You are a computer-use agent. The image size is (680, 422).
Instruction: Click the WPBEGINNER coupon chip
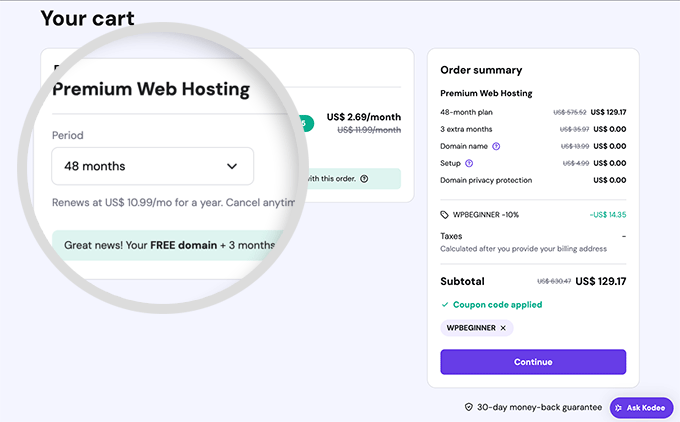tap(471, 328)
